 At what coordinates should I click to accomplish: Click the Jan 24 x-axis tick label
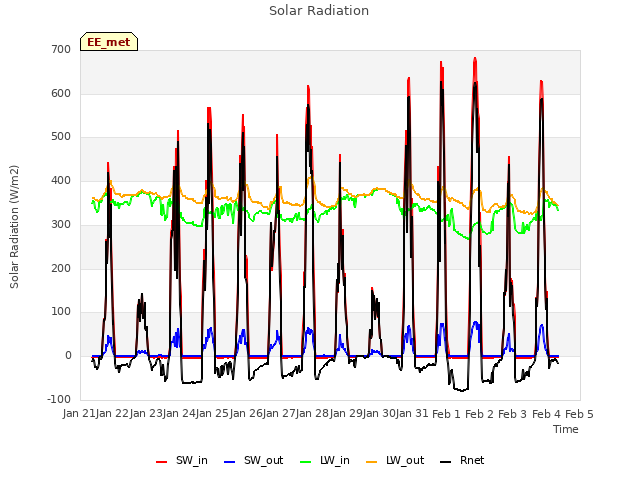point(179,413)
